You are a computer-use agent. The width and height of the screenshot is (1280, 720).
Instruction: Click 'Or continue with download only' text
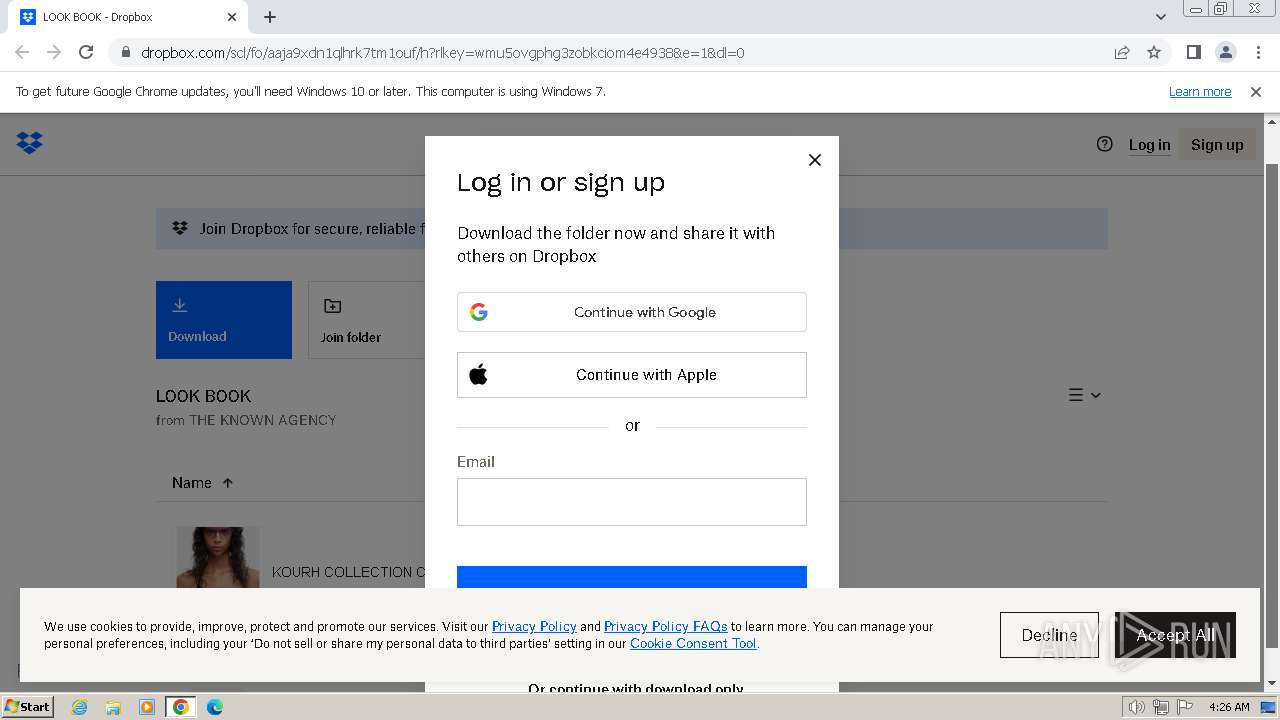click(x=636, y=688)
